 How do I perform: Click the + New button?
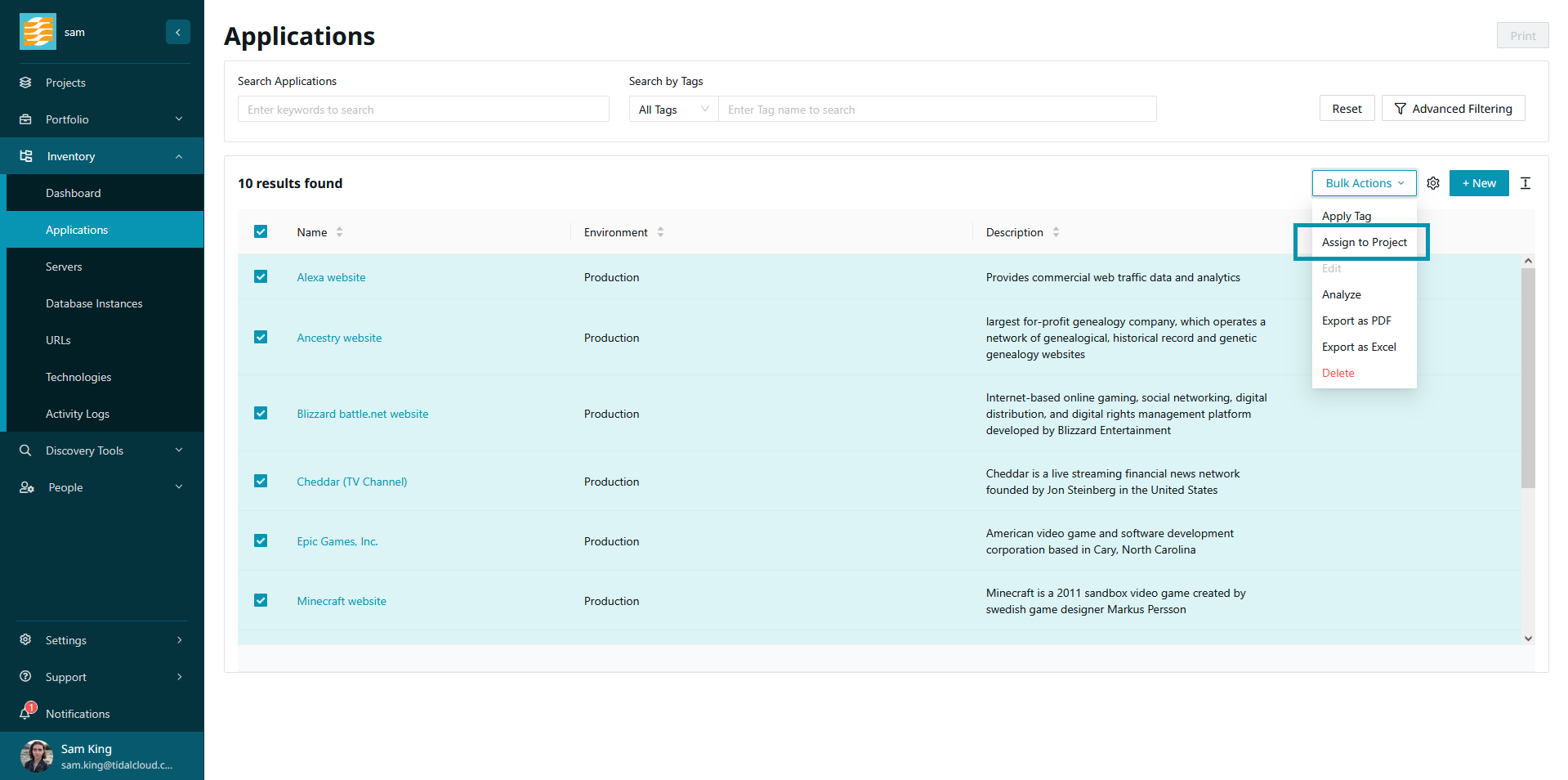click(x=1478, y=183)
